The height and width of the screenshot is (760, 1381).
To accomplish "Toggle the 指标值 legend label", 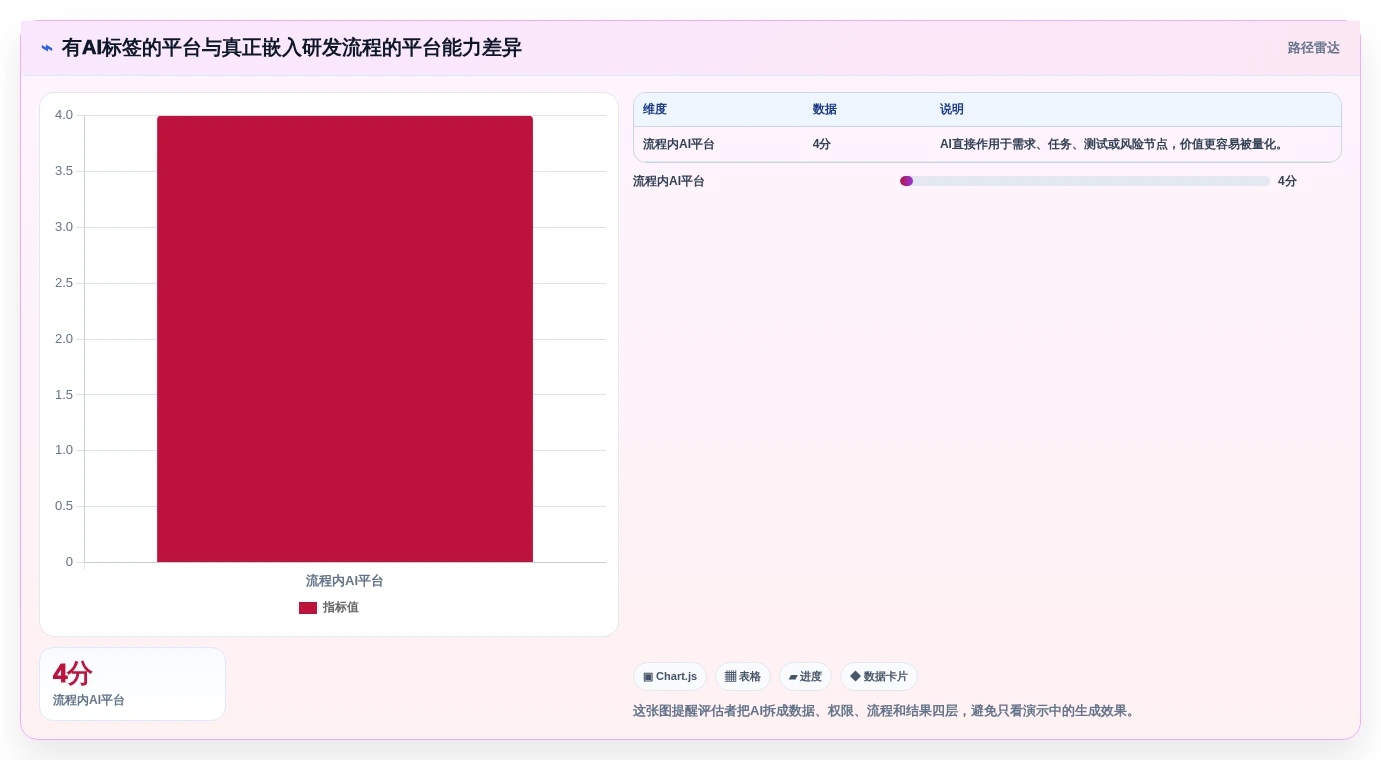I will pyautogui.click(x=341, y=608).
